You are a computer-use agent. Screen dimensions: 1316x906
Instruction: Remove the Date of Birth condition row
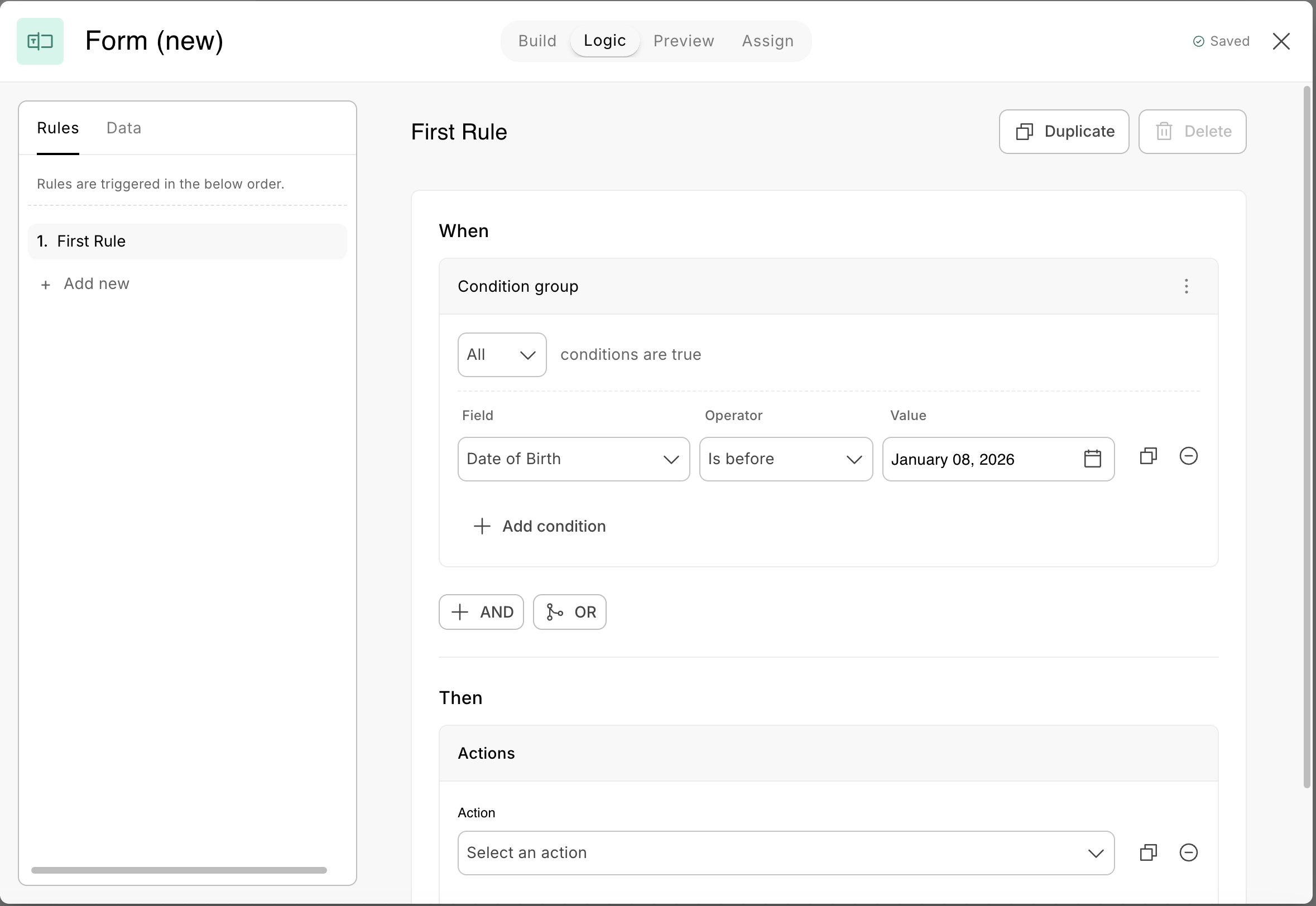coord(1188,456)
